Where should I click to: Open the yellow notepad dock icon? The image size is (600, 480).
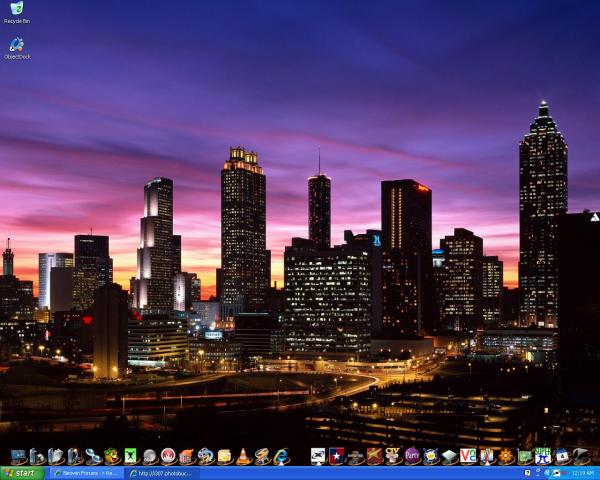pyautogui.click(x=224, y=456)
